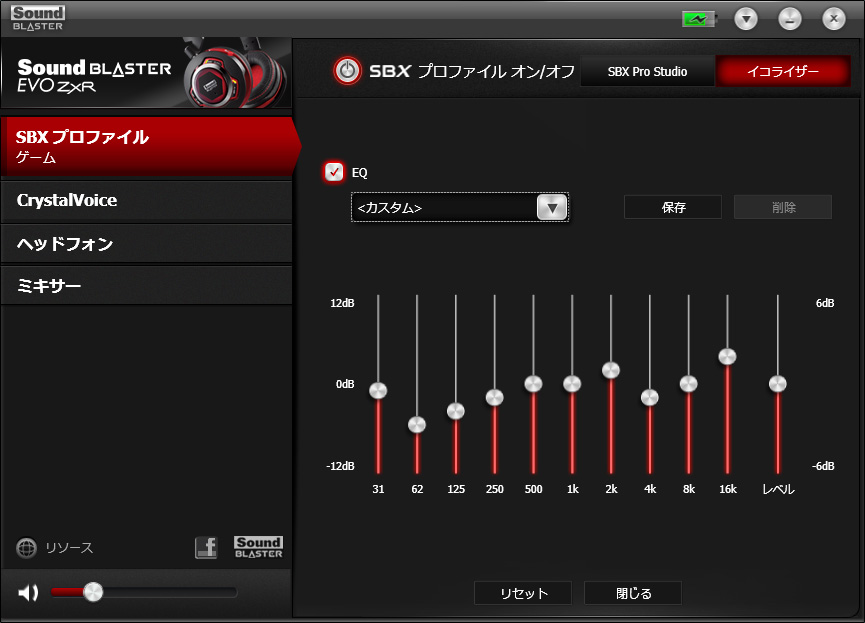Click the Facebook icon

[x=206, y=547]
